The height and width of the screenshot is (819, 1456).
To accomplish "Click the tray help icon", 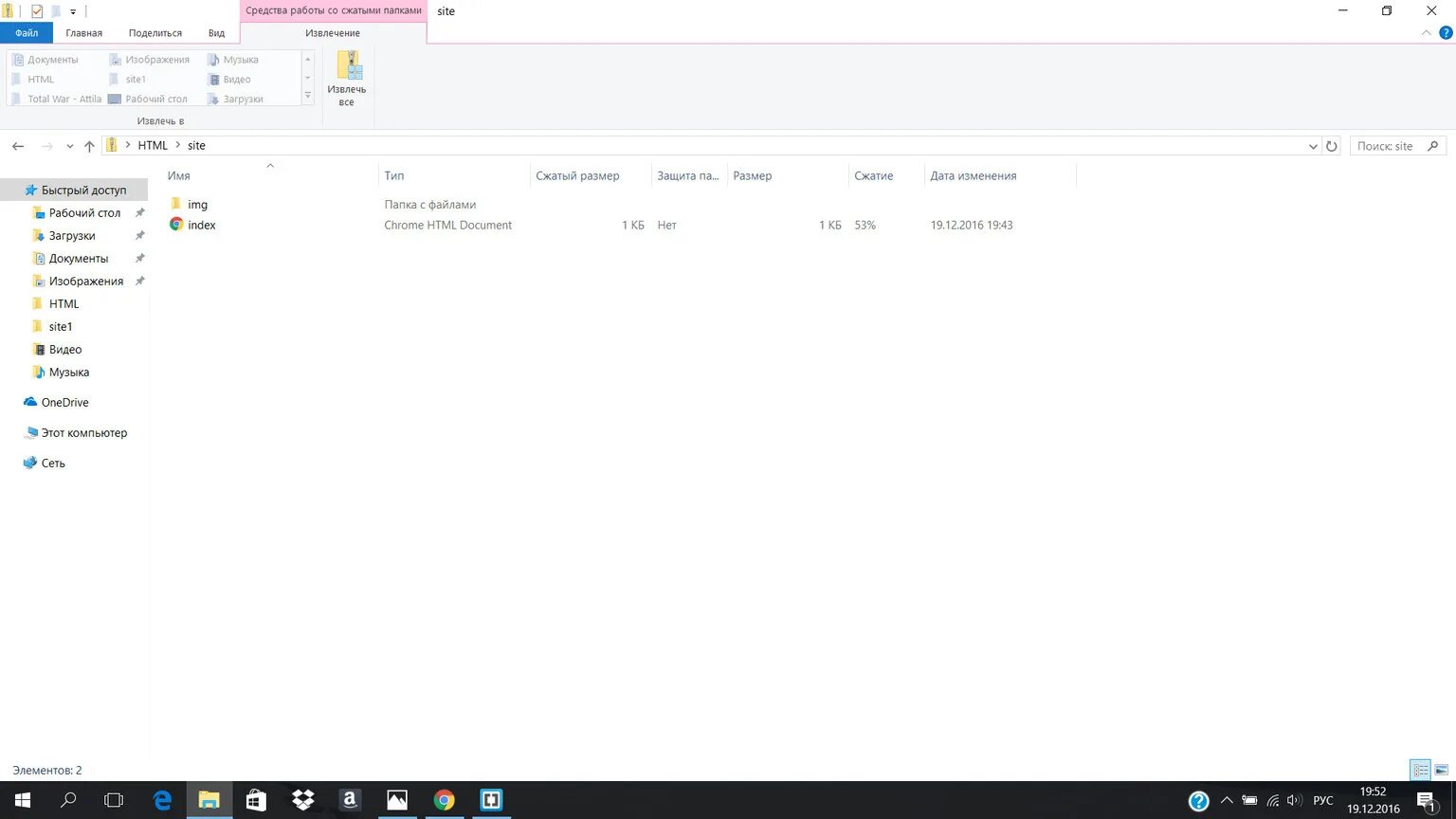I will [x=1198, y=801].
